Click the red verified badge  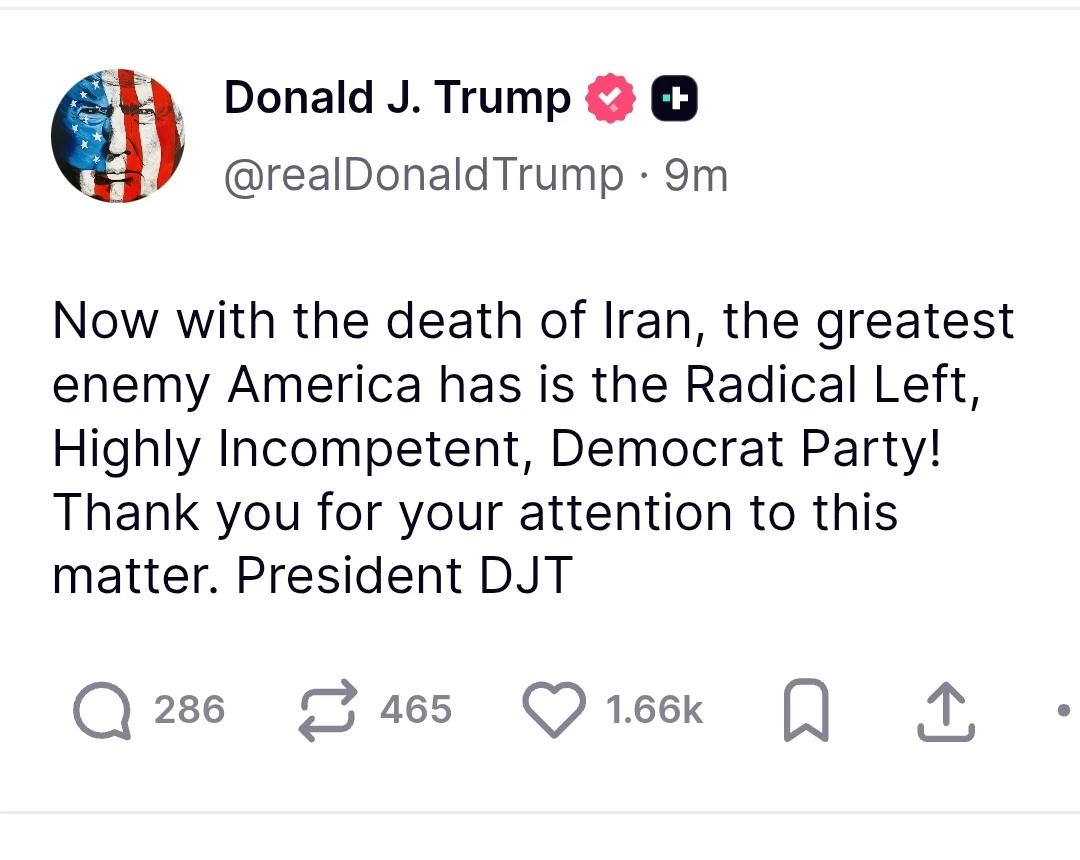click(x=610, y=99)
